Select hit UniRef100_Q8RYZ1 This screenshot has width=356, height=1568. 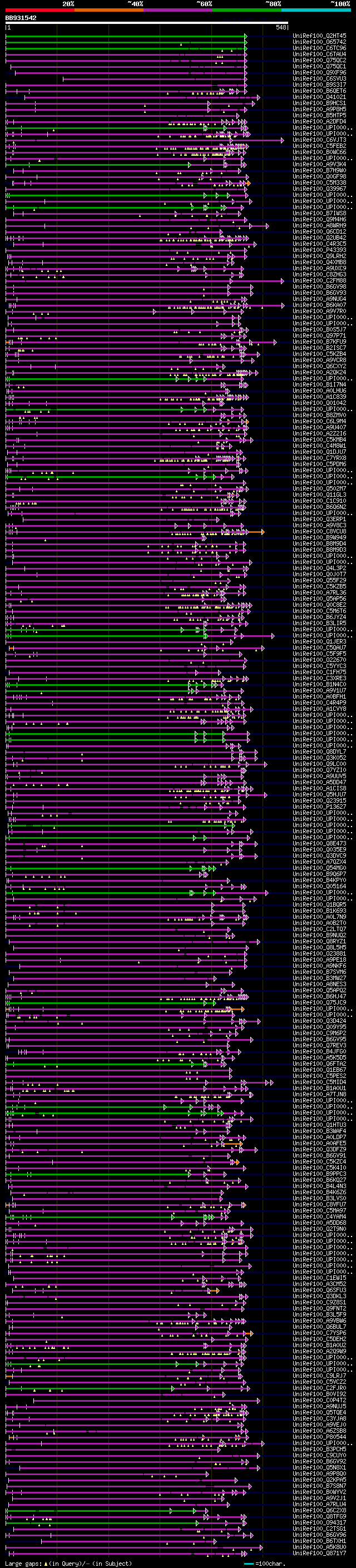[x=319, y=942]
